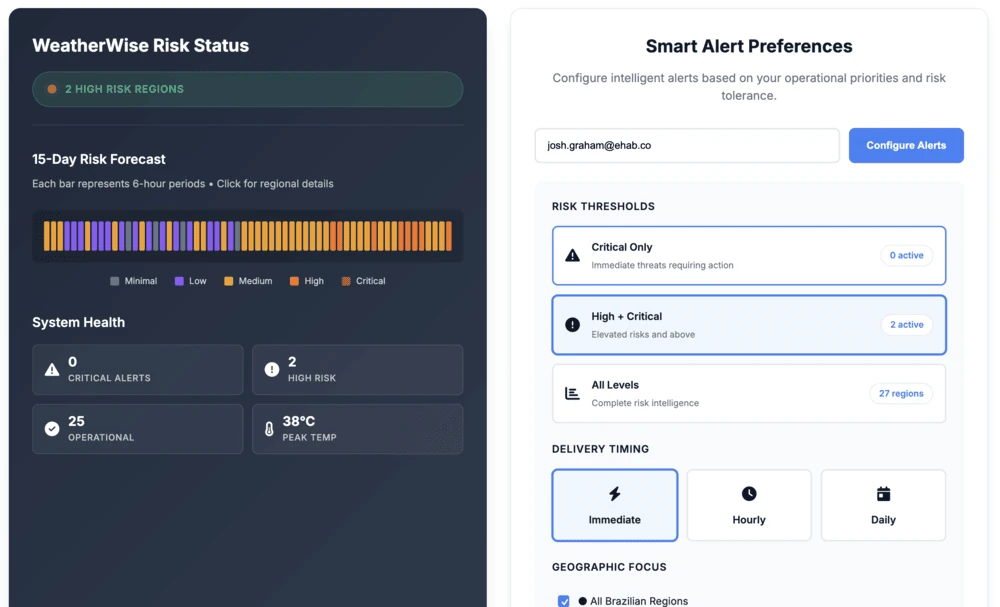Viewport: 1000px width, 607px height.
Task: Select the High + Critical threshold option
Action: (748, 325)
